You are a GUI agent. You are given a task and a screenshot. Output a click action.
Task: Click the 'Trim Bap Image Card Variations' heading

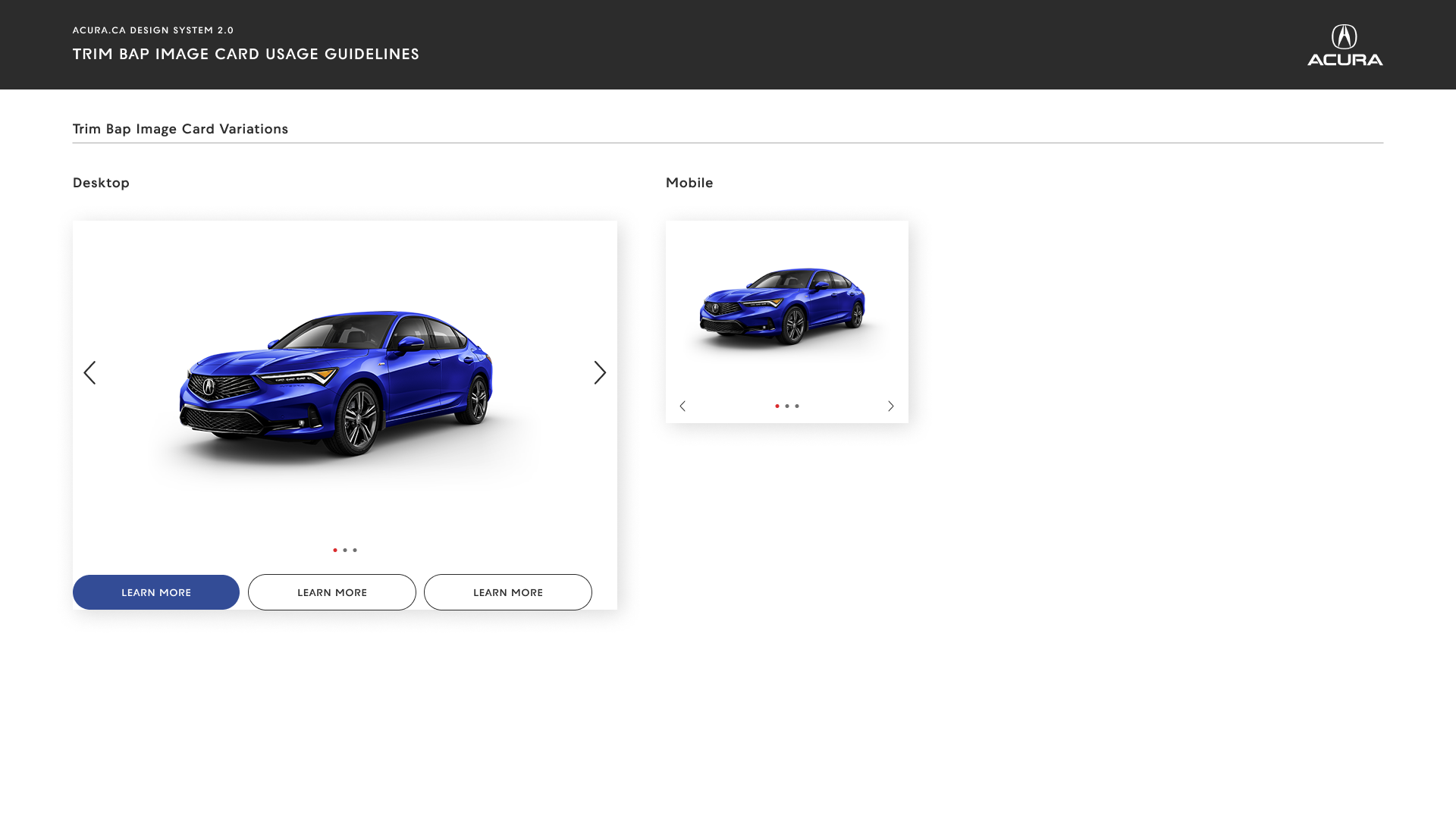180,129
